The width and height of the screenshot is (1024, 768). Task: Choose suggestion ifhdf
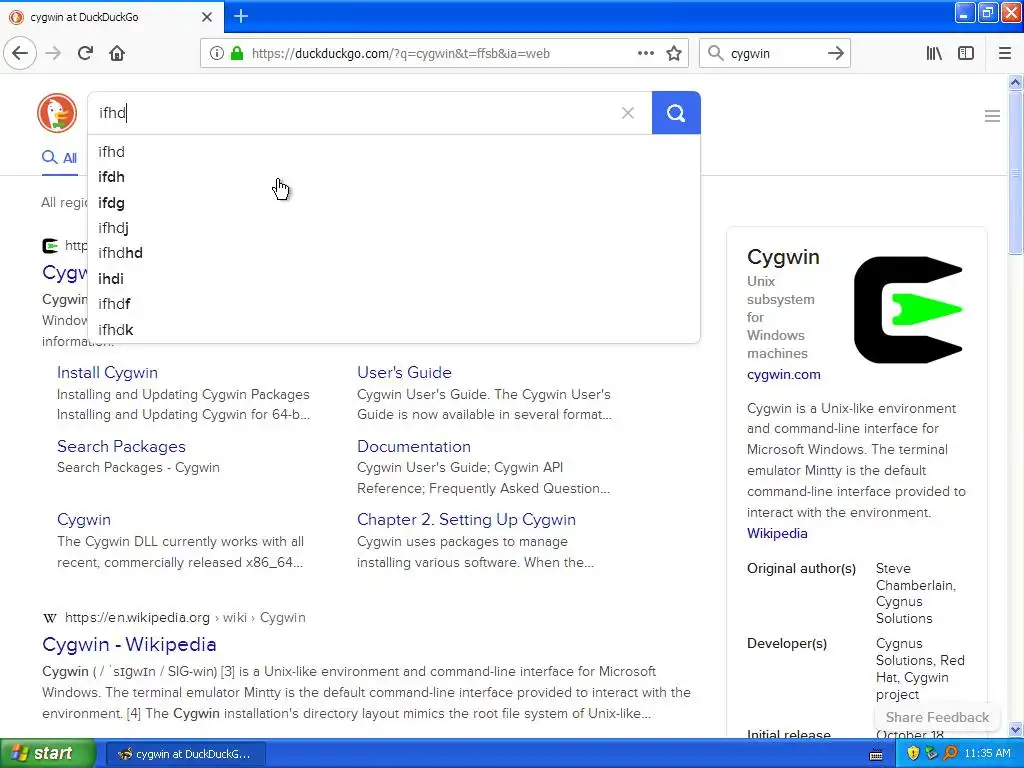(x=394, y=304)
